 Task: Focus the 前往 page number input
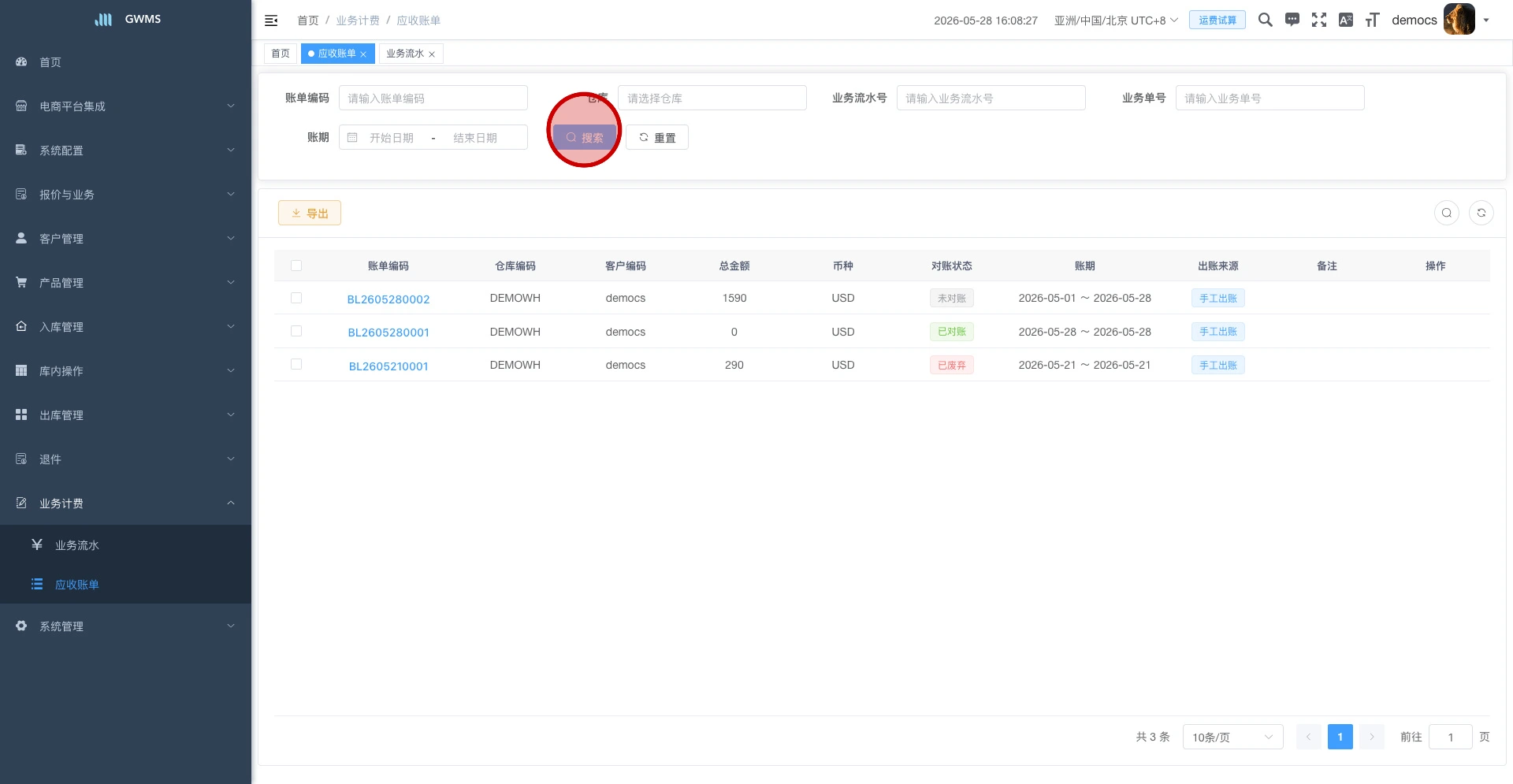(x=1451, y=738)
